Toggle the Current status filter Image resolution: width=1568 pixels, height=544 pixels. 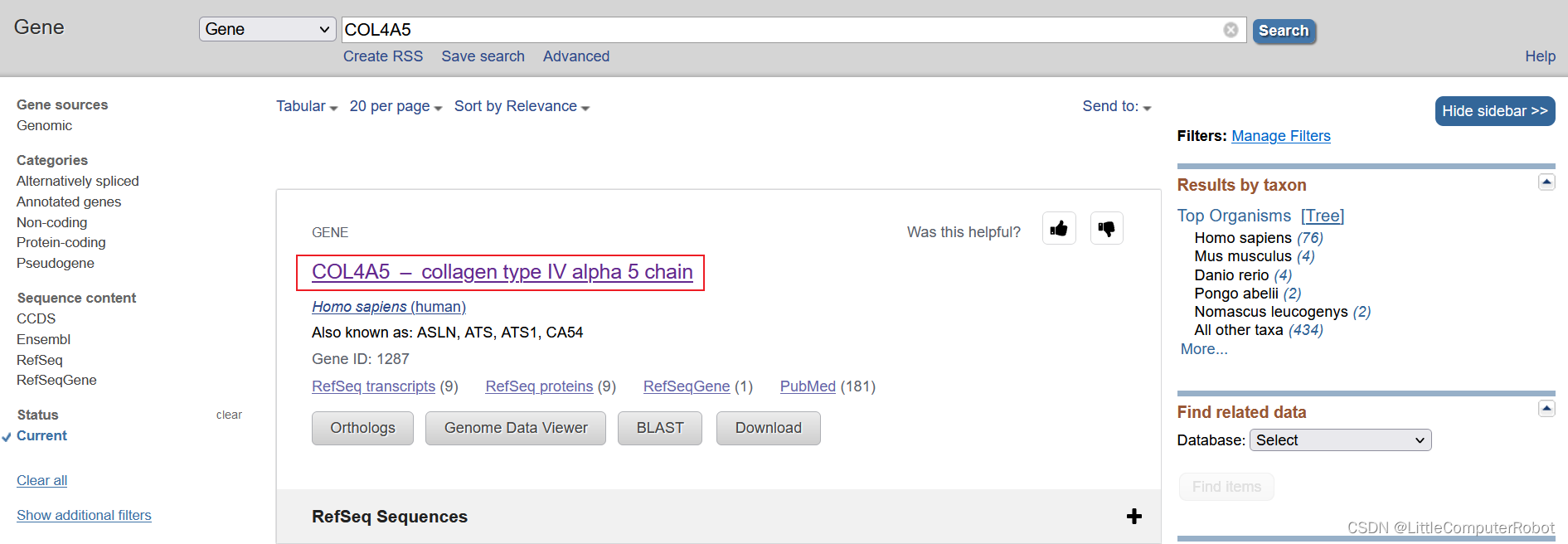coord(41,436)
